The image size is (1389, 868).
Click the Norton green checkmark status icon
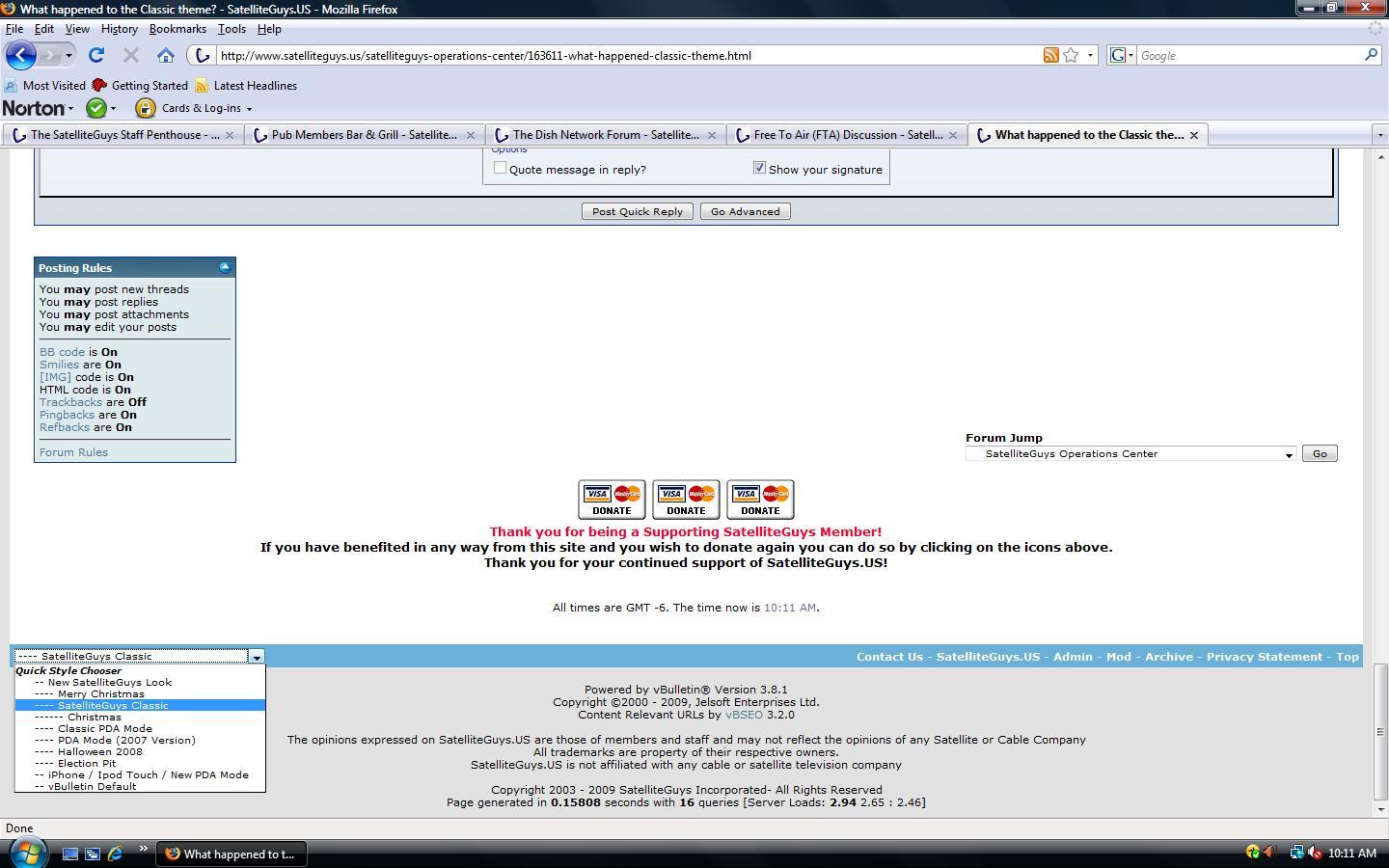click(96, 108)
